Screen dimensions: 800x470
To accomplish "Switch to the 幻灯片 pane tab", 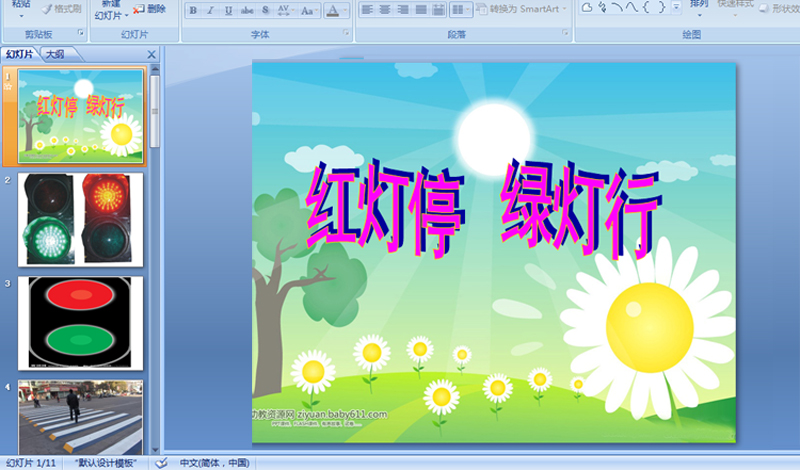I will (19, 54).
